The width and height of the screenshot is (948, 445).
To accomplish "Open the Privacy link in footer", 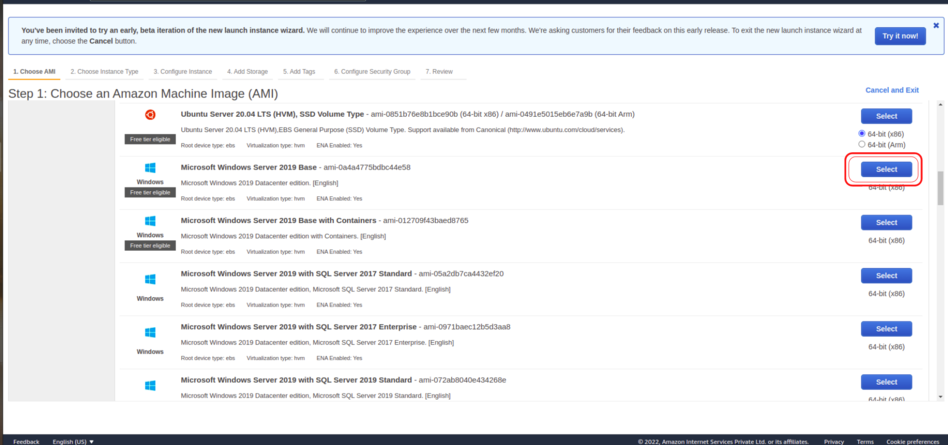I will 834,442.
